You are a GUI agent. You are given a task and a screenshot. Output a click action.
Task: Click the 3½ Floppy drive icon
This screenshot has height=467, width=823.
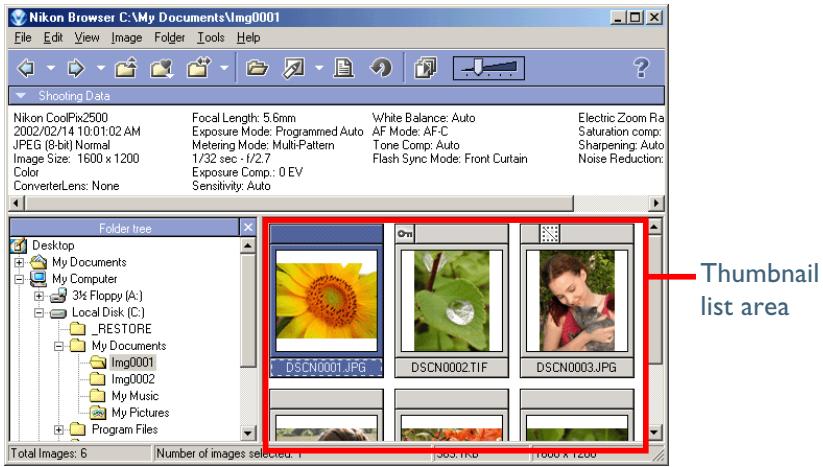[x=58, y=295]
